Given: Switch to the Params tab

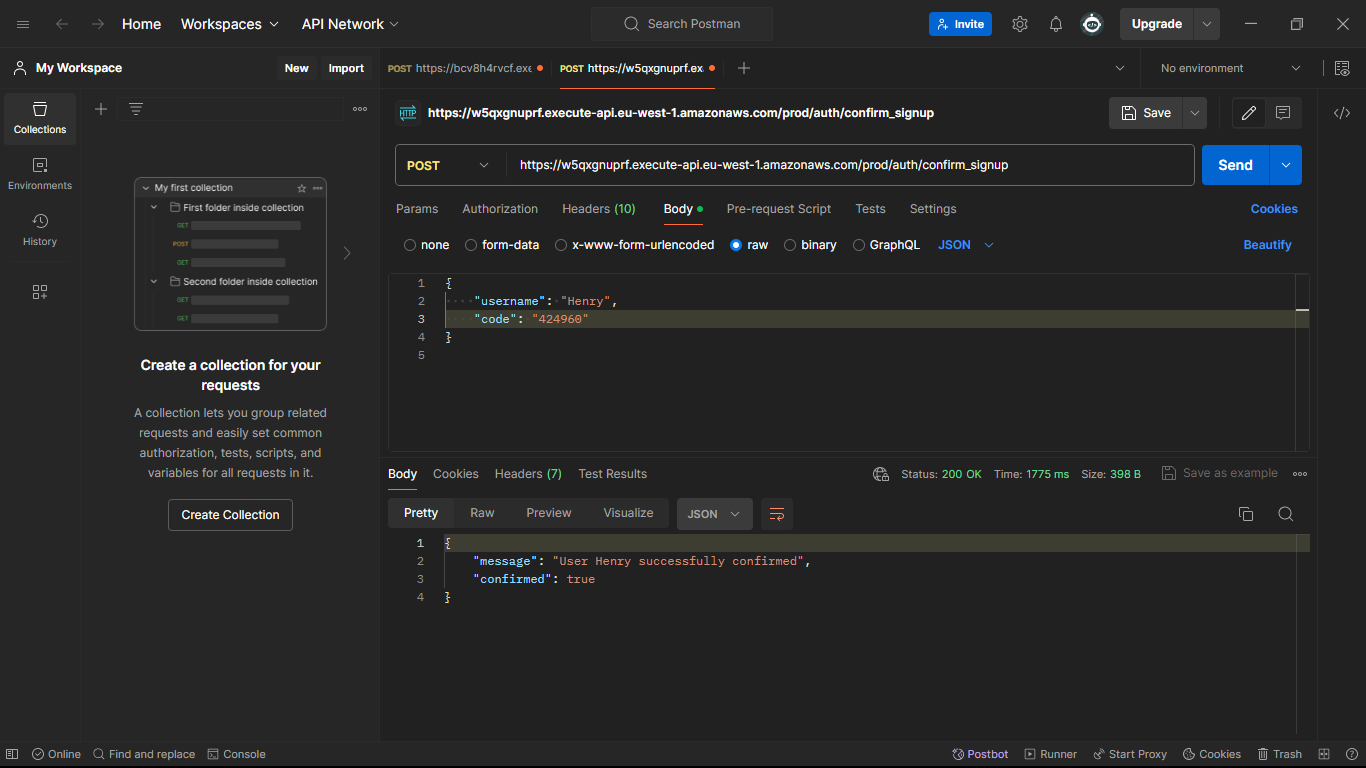Looking at the screenshot, I should tap(417, 209).
